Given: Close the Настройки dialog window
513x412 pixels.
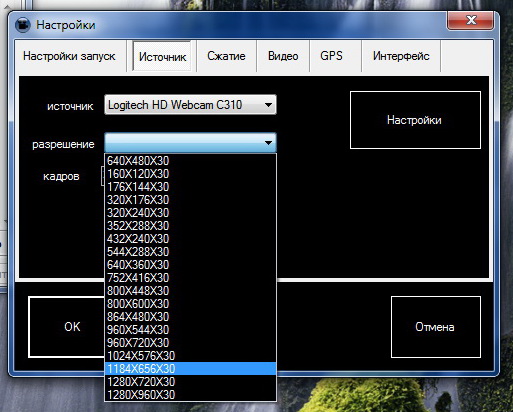Looking at the screenshot, I should click(x=470, y=20).
